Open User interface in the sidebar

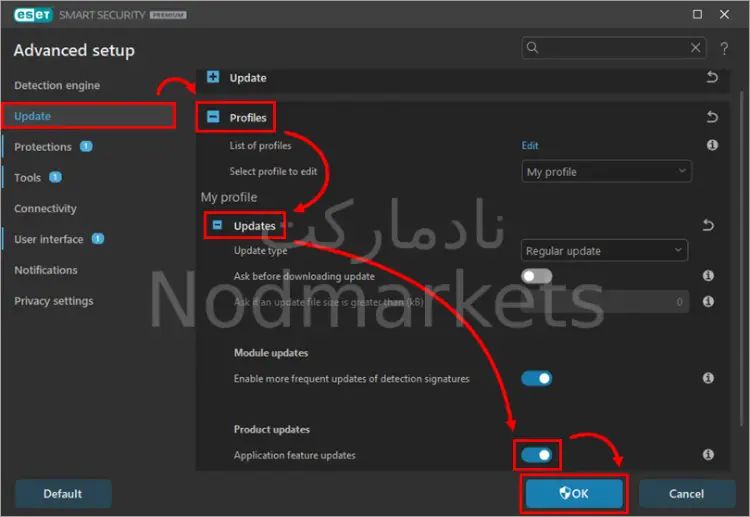point(48,239)
